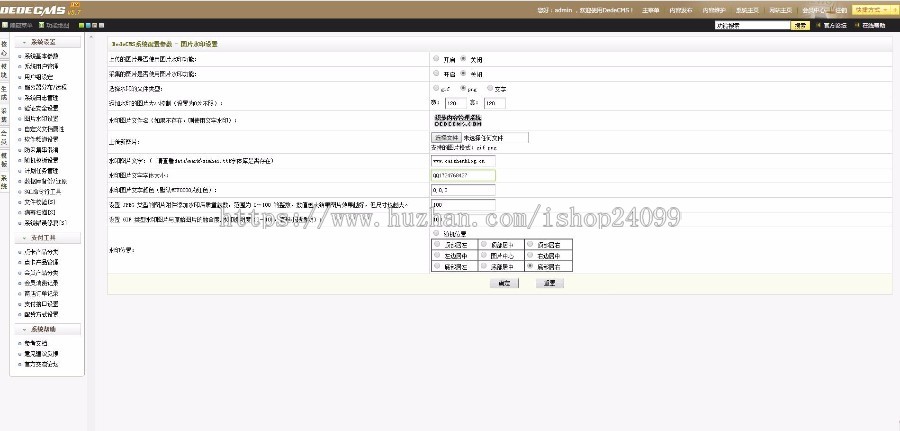Click 选择文件 to upload watermark image
900x431 pixels.
coord(447,138)
